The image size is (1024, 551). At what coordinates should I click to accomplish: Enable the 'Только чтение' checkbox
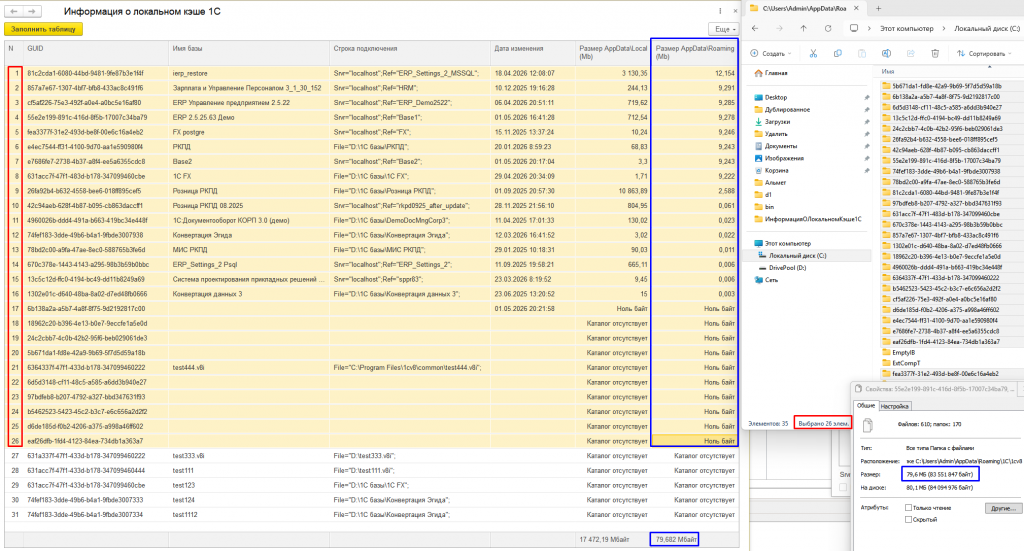908,507
